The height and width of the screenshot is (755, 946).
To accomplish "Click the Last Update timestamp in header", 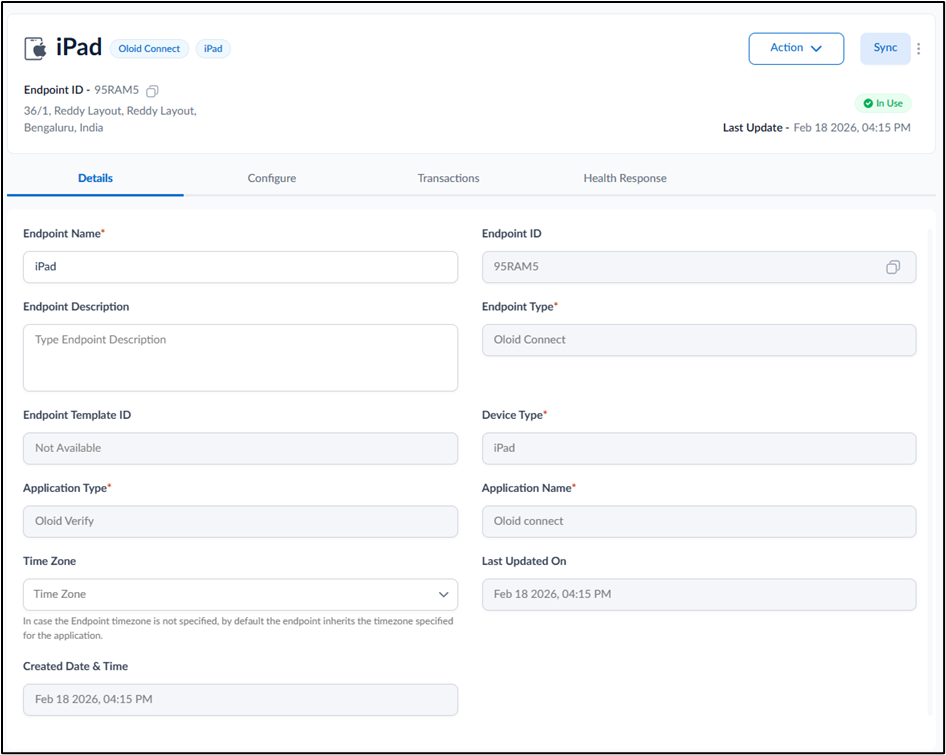I will coord(851,128).
